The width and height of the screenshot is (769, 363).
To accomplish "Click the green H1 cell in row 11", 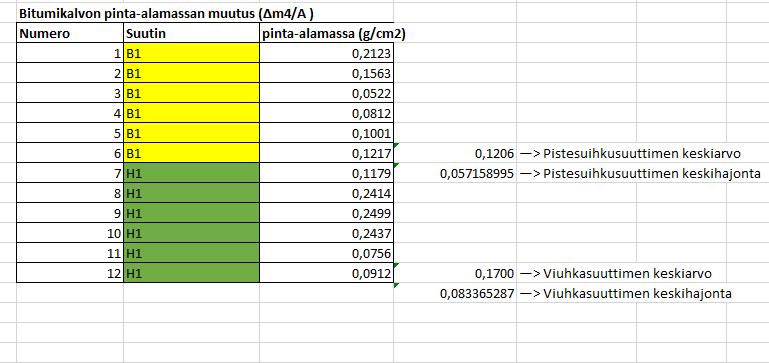I will coord(191,253).
